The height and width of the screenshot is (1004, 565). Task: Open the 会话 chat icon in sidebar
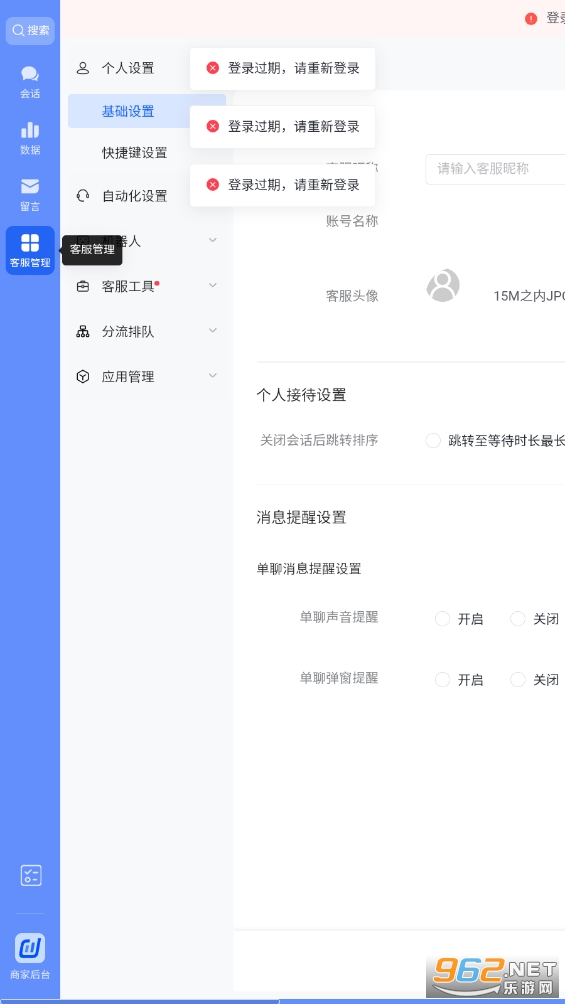[x=30, y=82]
